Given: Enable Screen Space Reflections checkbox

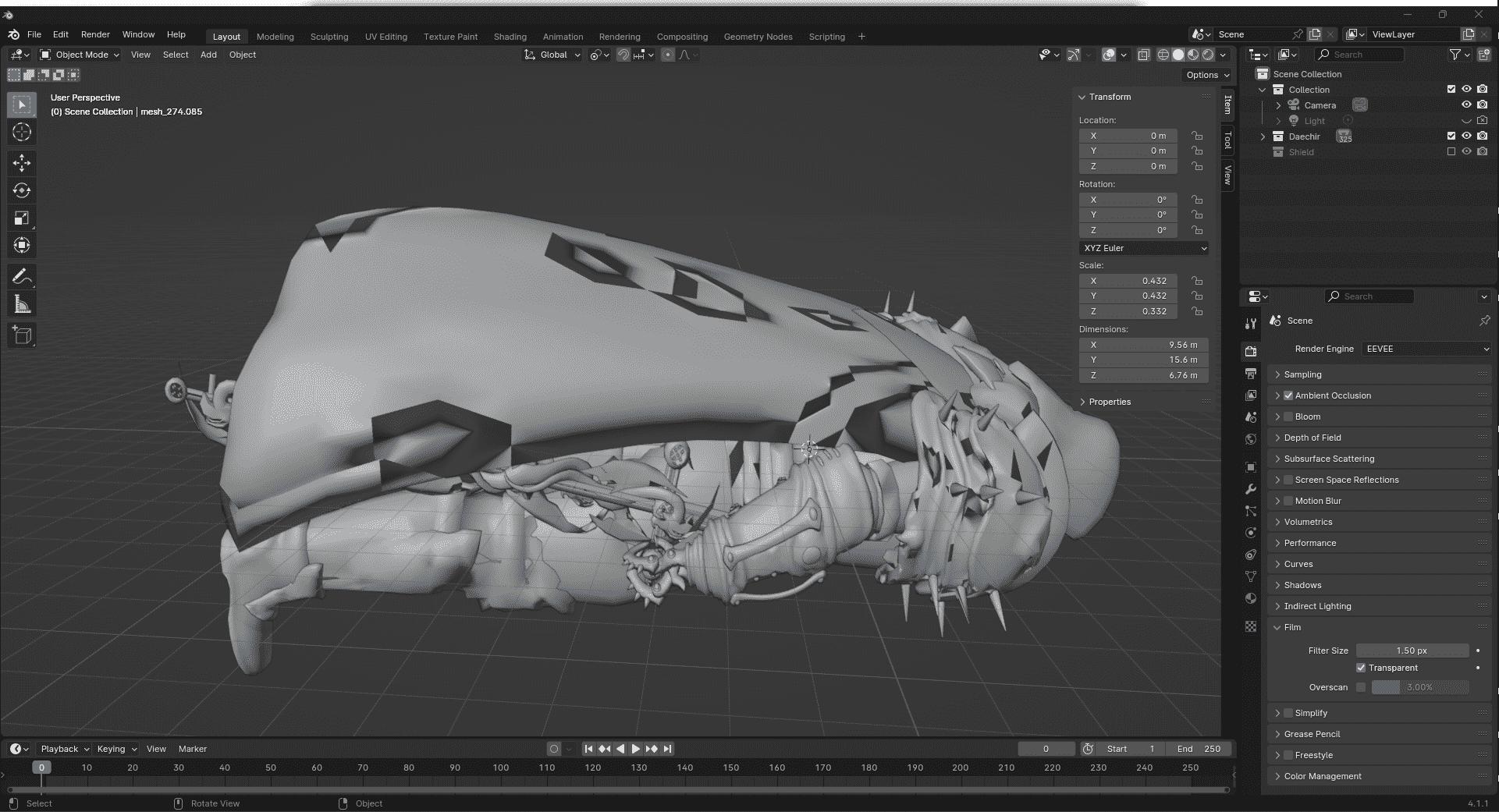Looking at the screenshot, I should point(1288,480).
